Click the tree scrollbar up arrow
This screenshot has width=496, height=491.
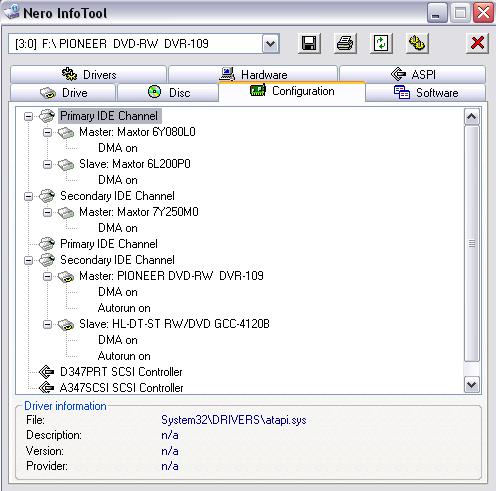click(x=472, y=117)
